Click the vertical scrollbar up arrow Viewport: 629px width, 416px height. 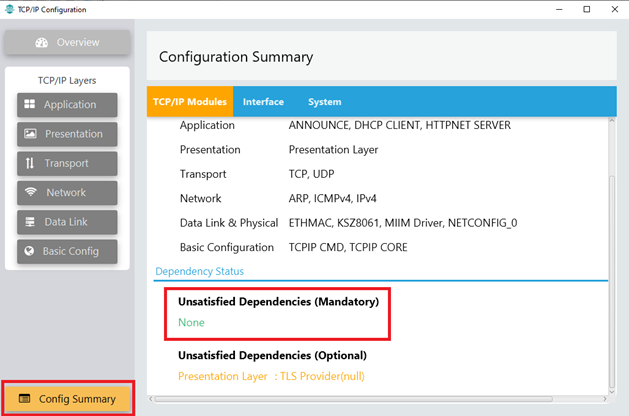(612, 120)
